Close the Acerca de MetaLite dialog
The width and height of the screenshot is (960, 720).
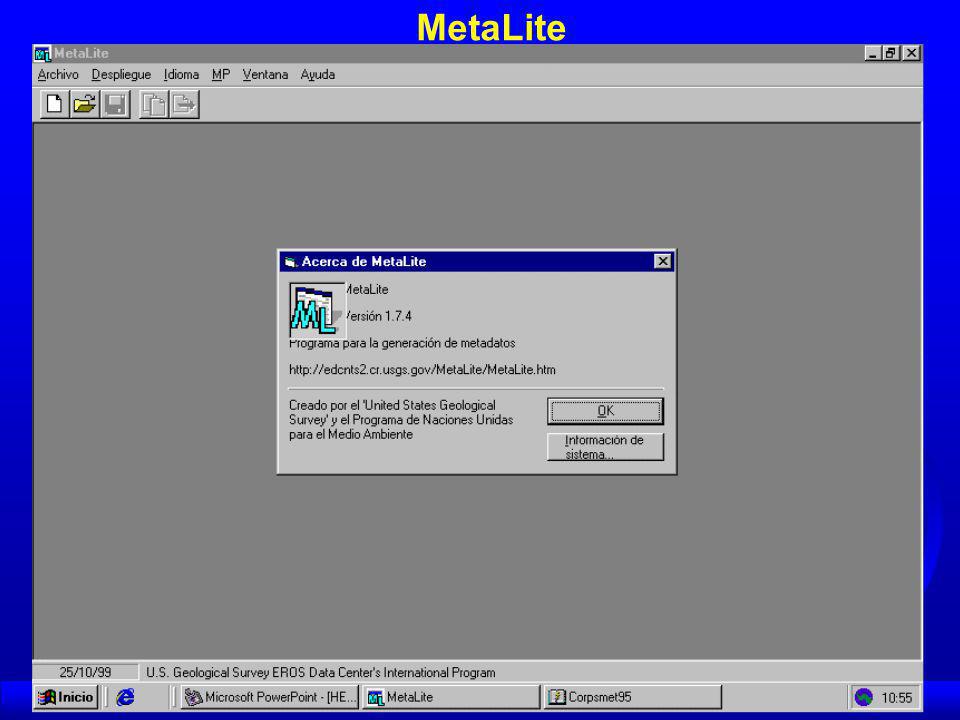pos(662,261)
